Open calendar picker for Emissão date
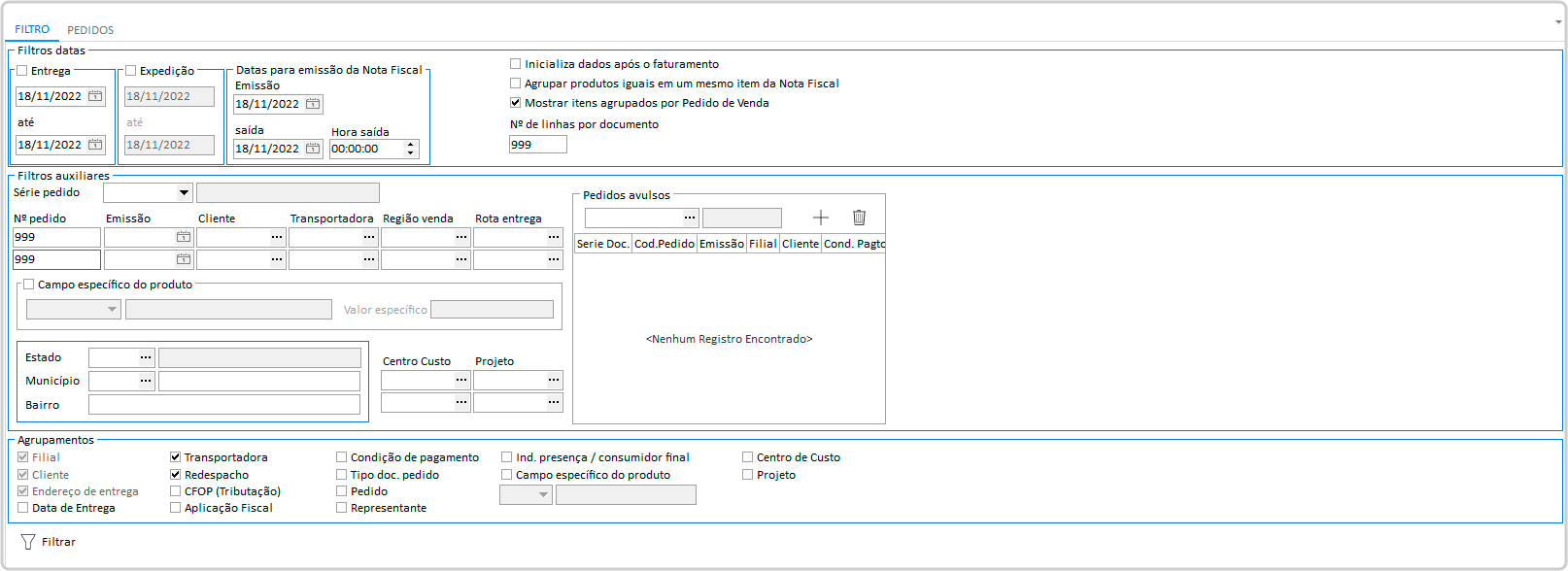 pos(313,104)
